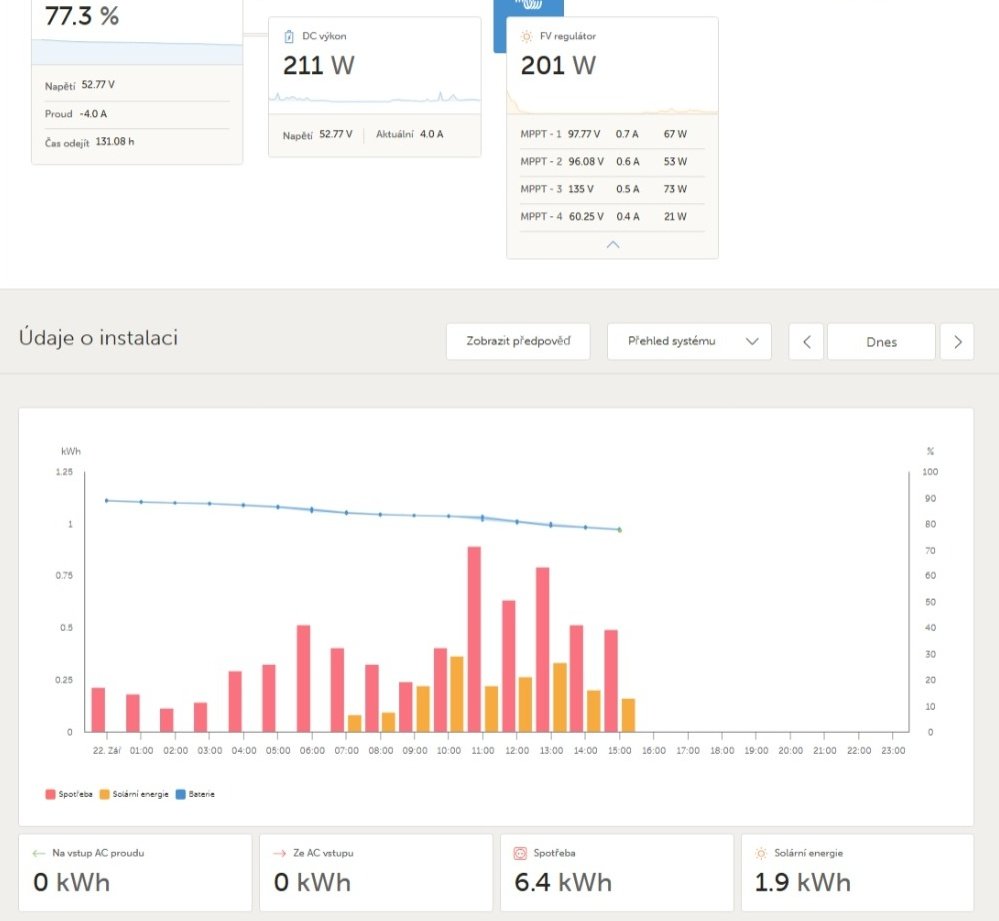The width and height of the screenshot is (999, 921).
Task: Select the MPPT - 3 row
Action: 612,189
